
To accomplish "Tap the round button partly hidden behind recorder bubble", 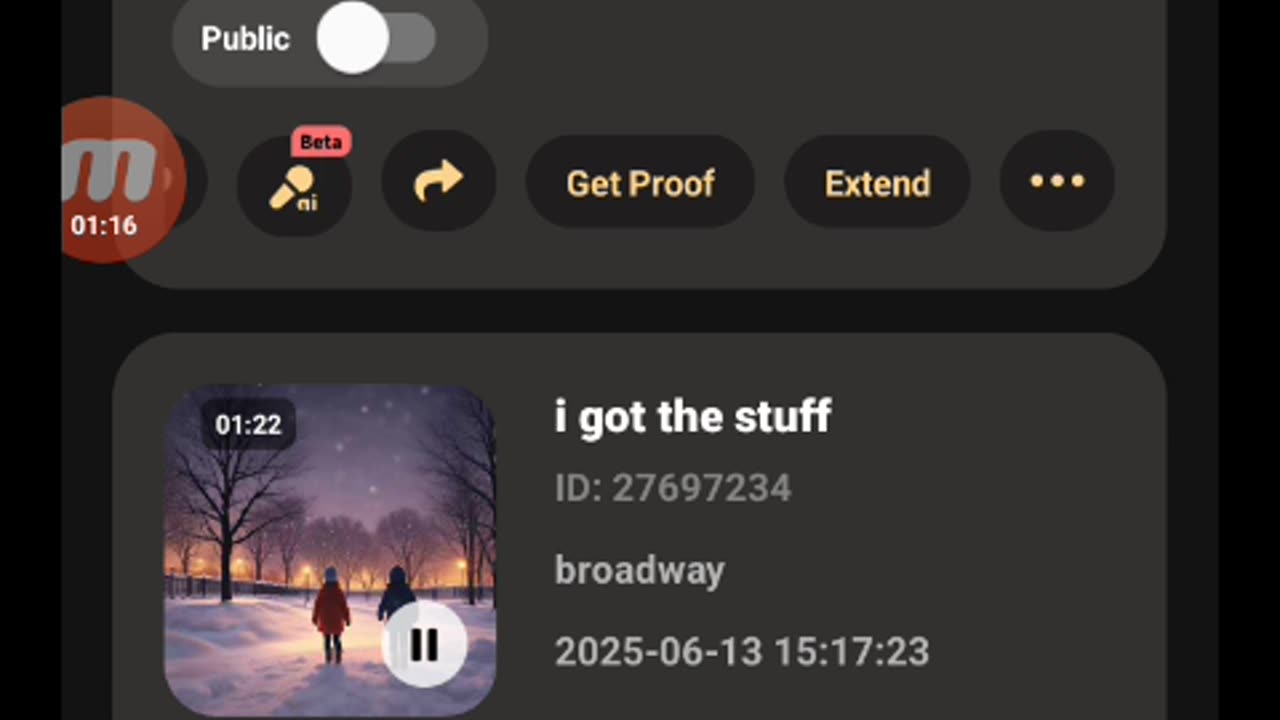I will tap(196, 181).
